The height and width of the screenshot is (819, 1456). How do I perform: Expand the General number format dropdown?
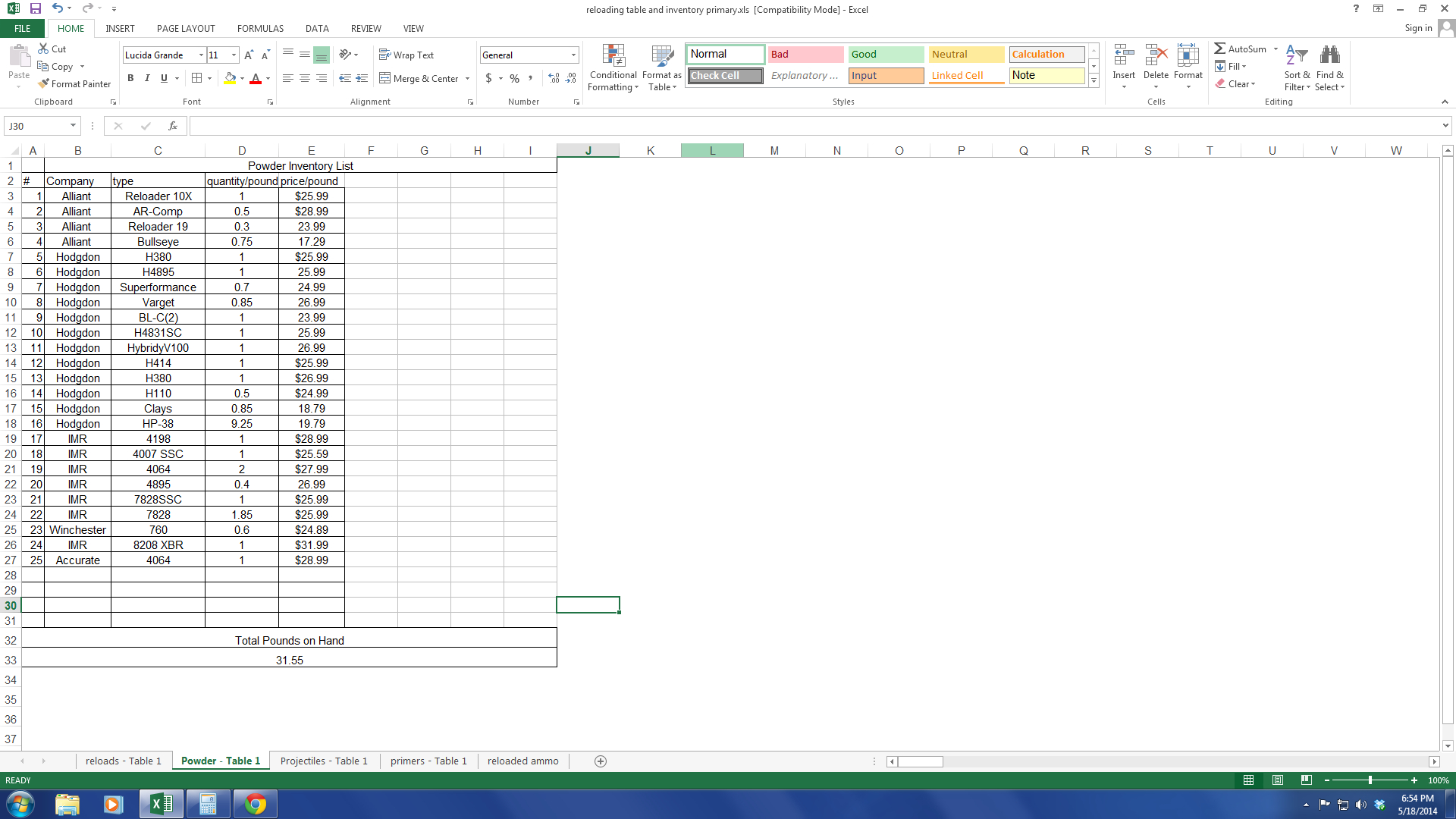[x=573, y=55]
